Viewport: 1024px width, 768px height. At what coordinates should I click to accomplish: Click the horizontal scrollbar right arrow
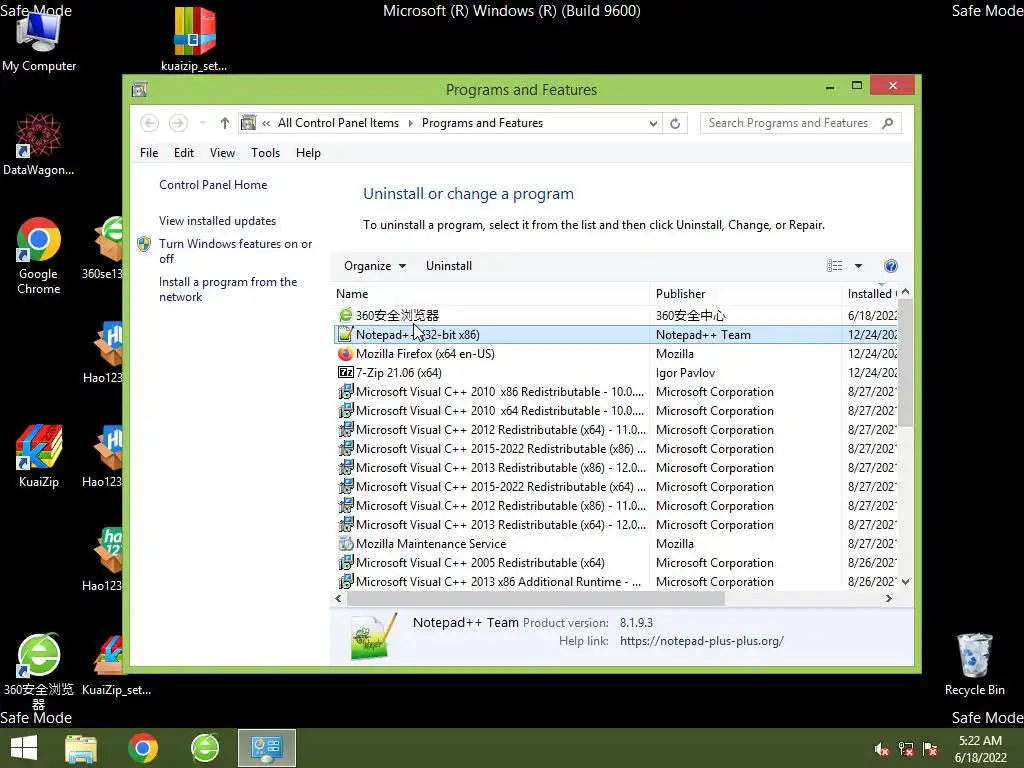coord(888,598)
